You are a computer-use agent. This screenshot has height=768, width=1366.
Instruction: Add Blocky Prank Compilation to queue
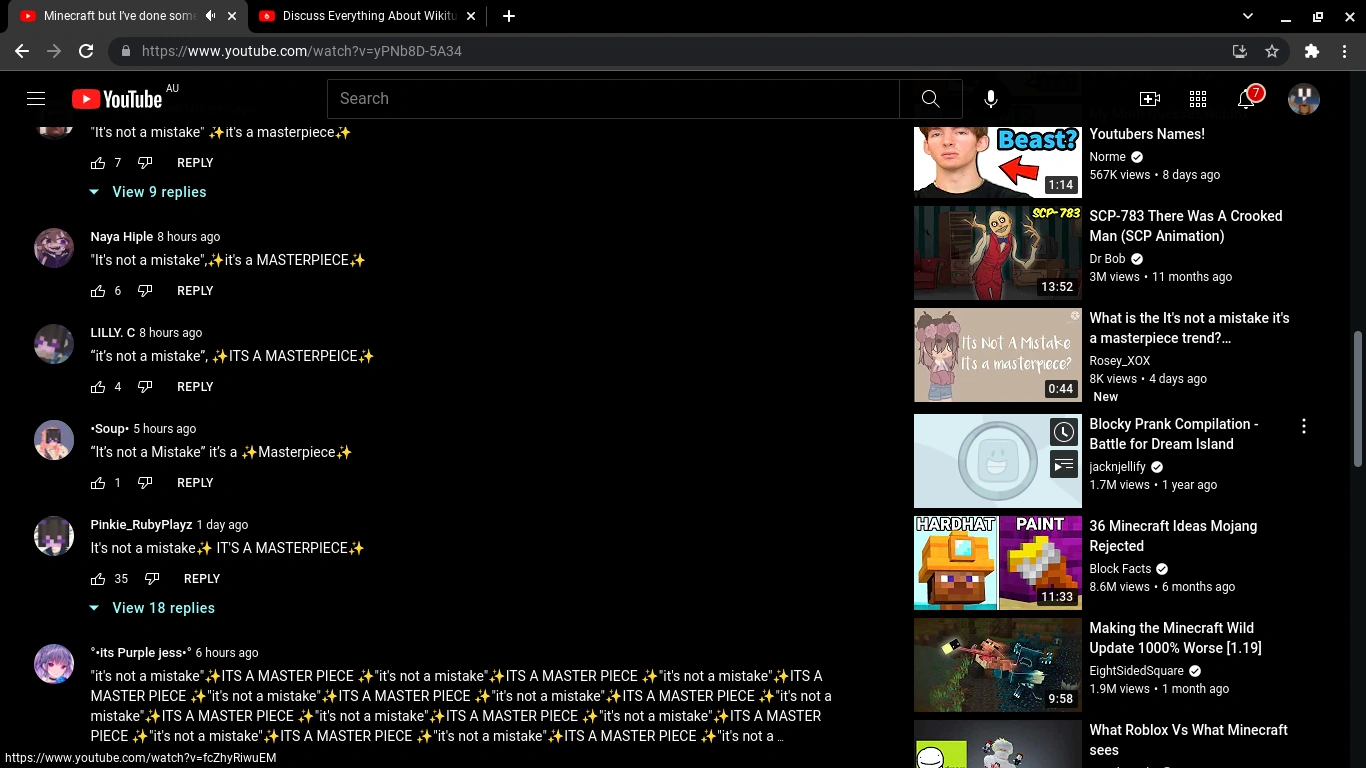click(x=1064, y=464)
